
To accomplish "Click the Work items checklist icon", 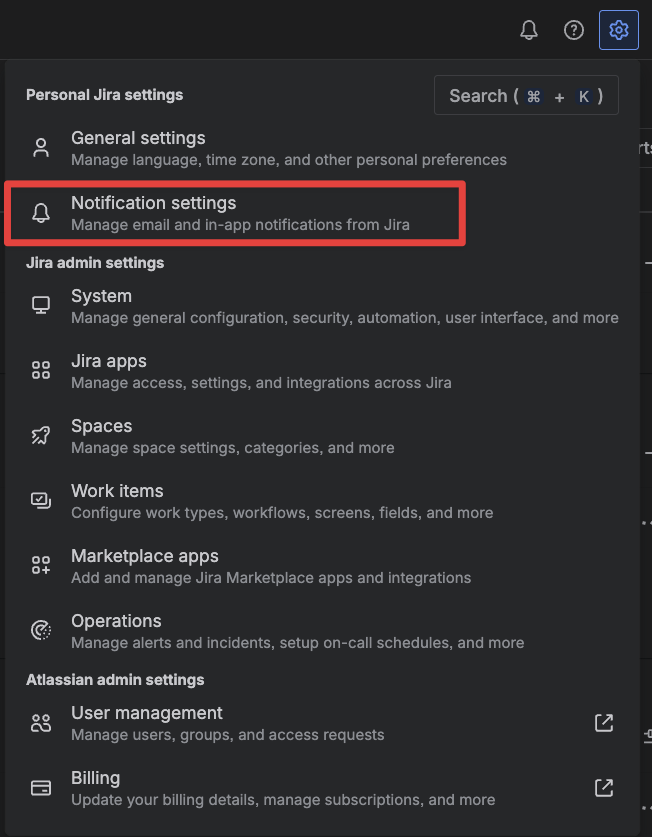I will (41, 500).
